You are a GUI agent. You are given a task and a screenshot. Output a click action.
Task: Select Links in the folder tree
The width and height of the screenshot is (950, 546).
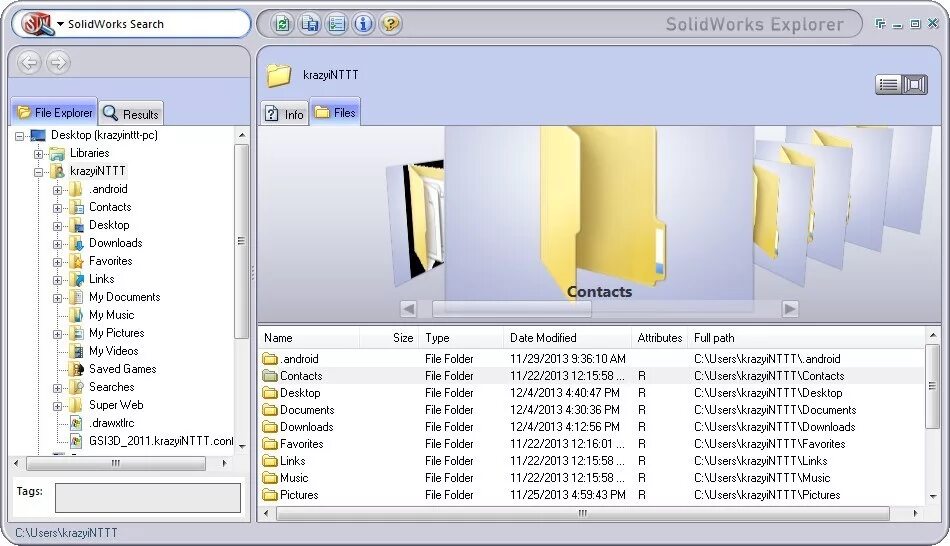[x=101, y=279]
